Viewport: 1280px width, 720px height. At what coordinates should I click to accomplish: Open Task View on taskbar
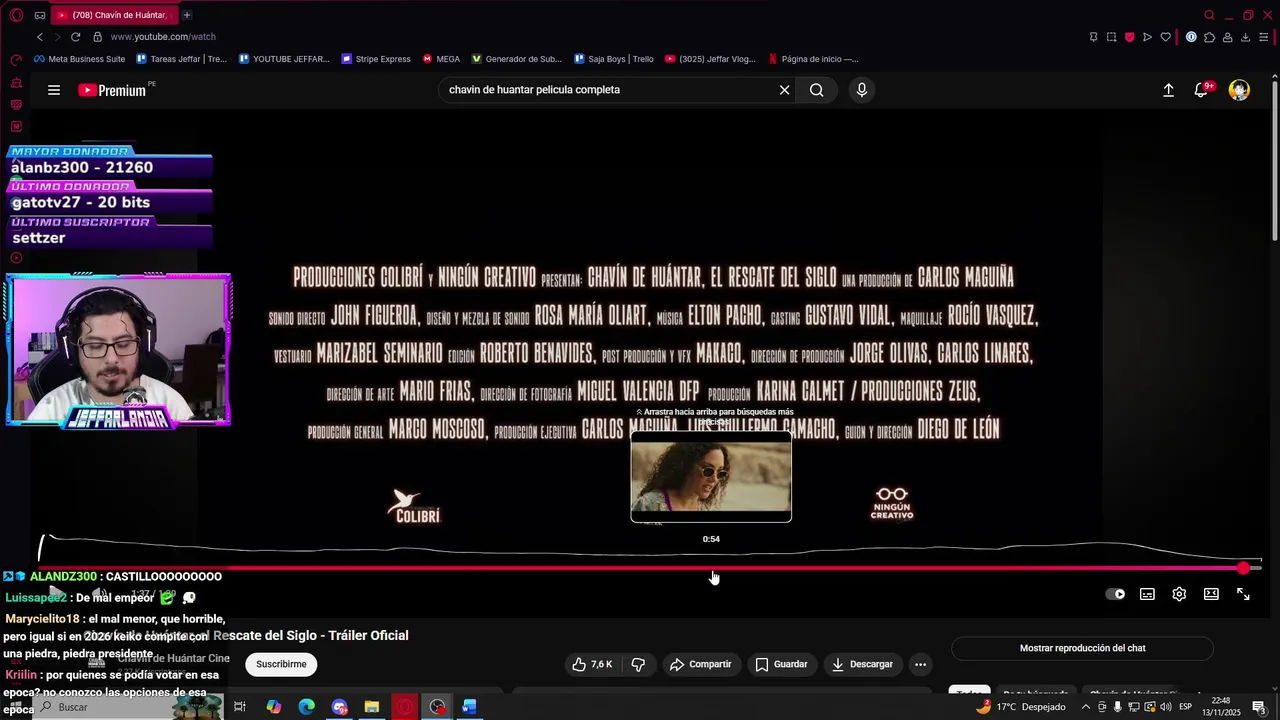[240, 707]
